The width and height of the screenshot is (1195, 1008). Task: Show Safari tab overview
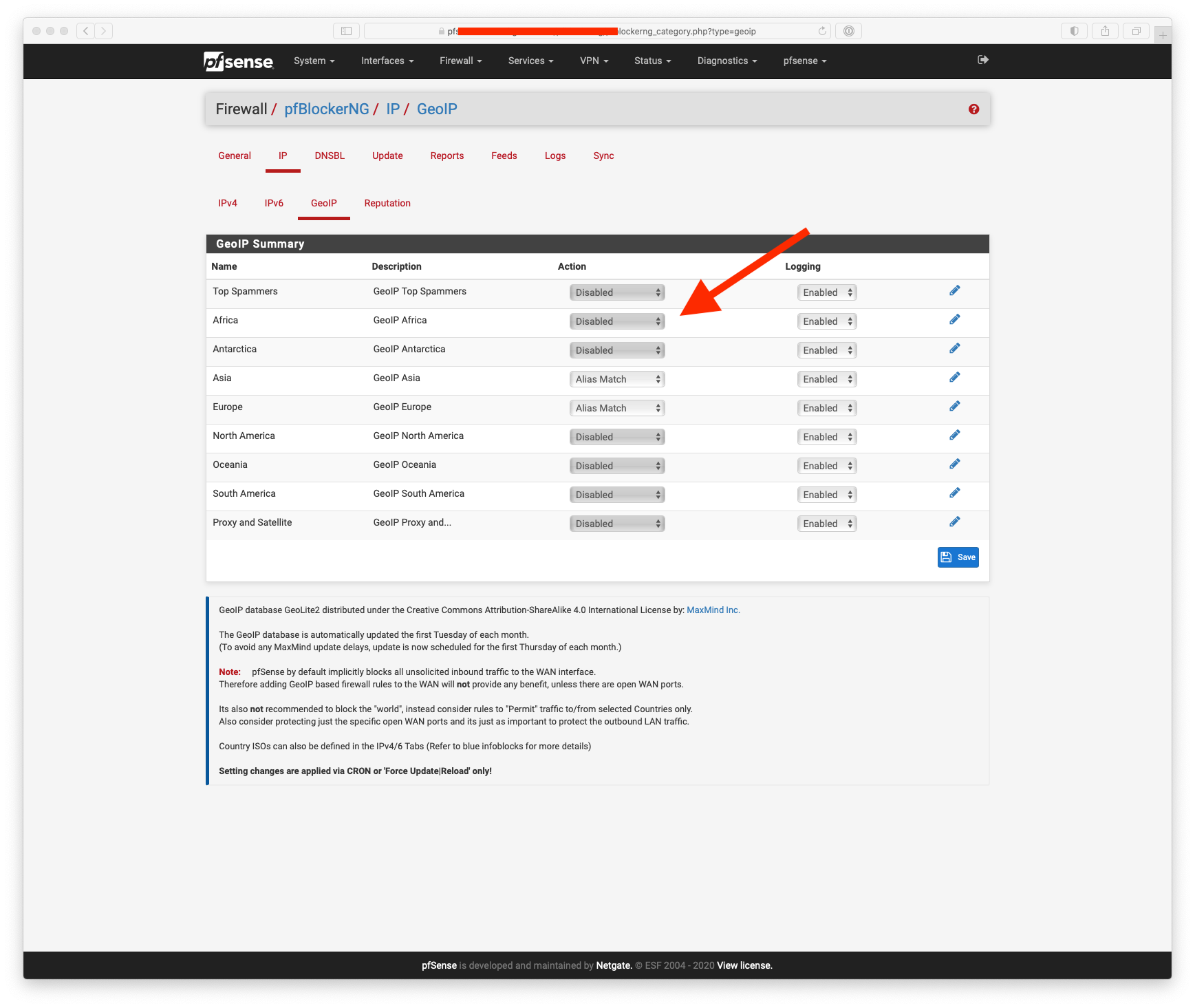1136,31
